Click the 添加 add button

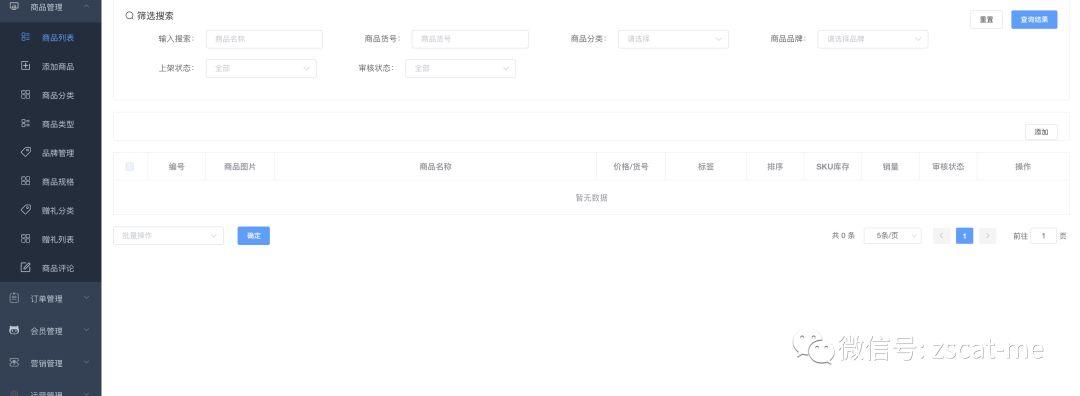click(1041, 132)
